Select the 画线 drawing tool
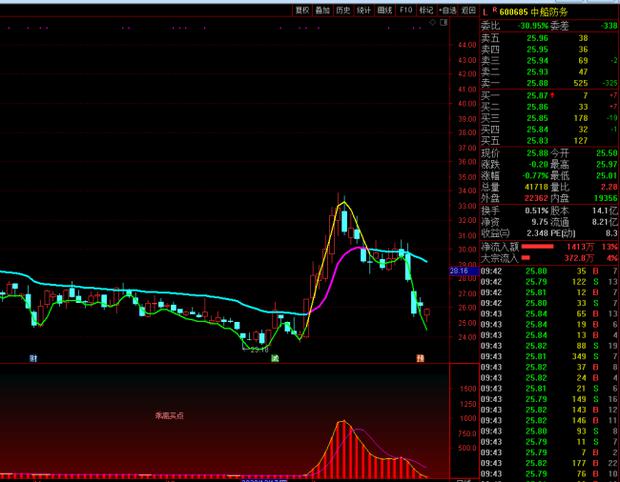This screenshot has width=620, height=482. pos(385,10)
